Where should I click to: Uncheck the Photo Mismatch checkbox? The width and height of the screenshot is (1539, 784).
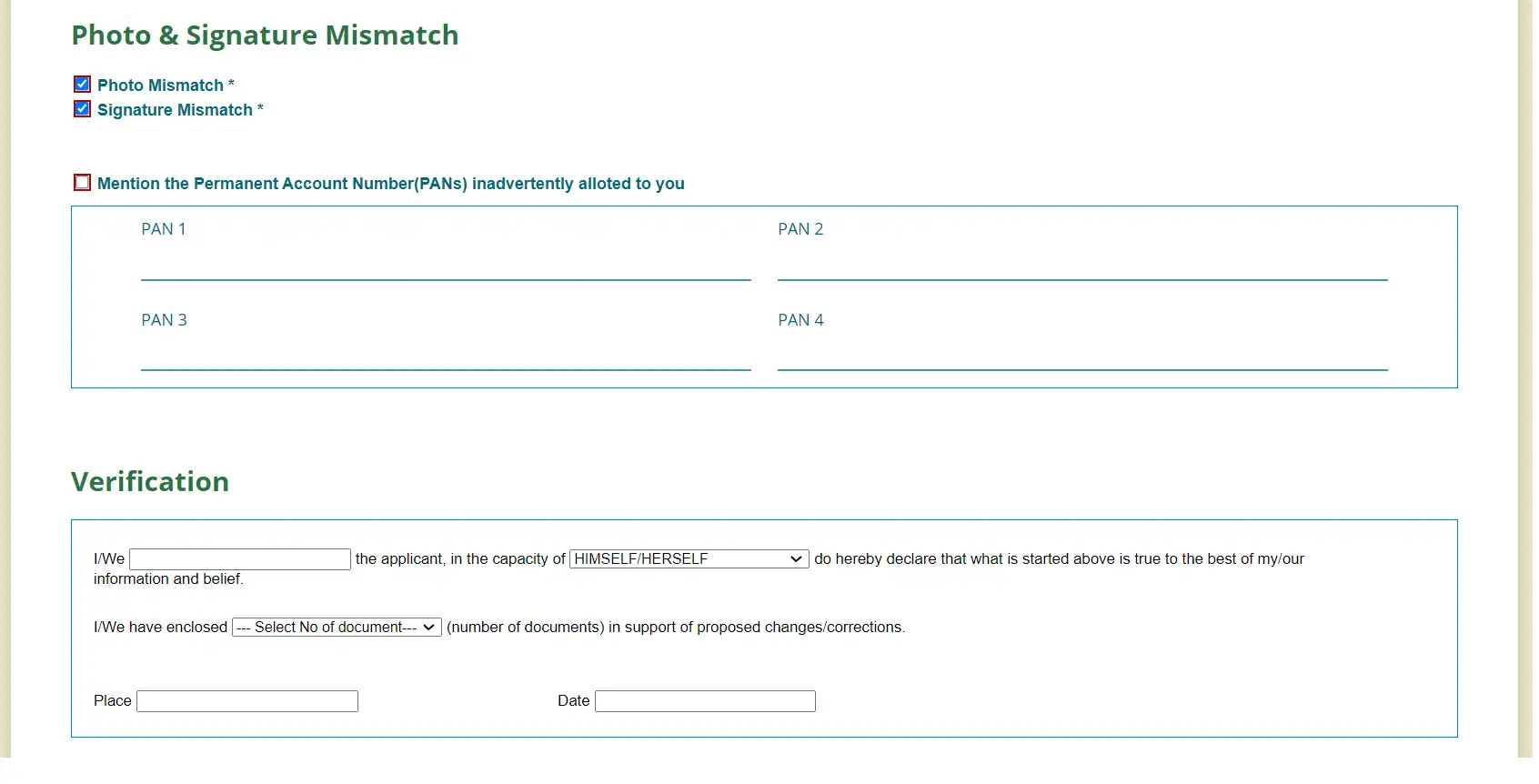point(82,85)
